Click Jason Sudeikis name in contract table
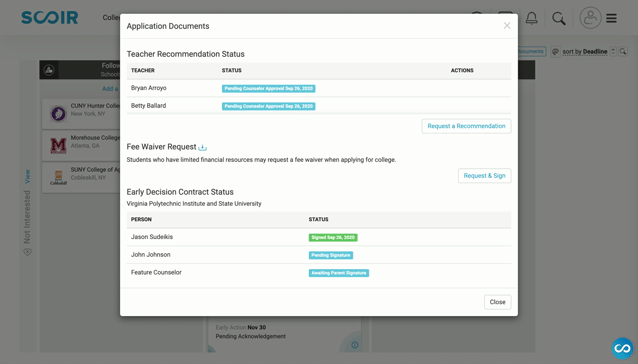Screen dimensions: 638x364 (152, 237)
